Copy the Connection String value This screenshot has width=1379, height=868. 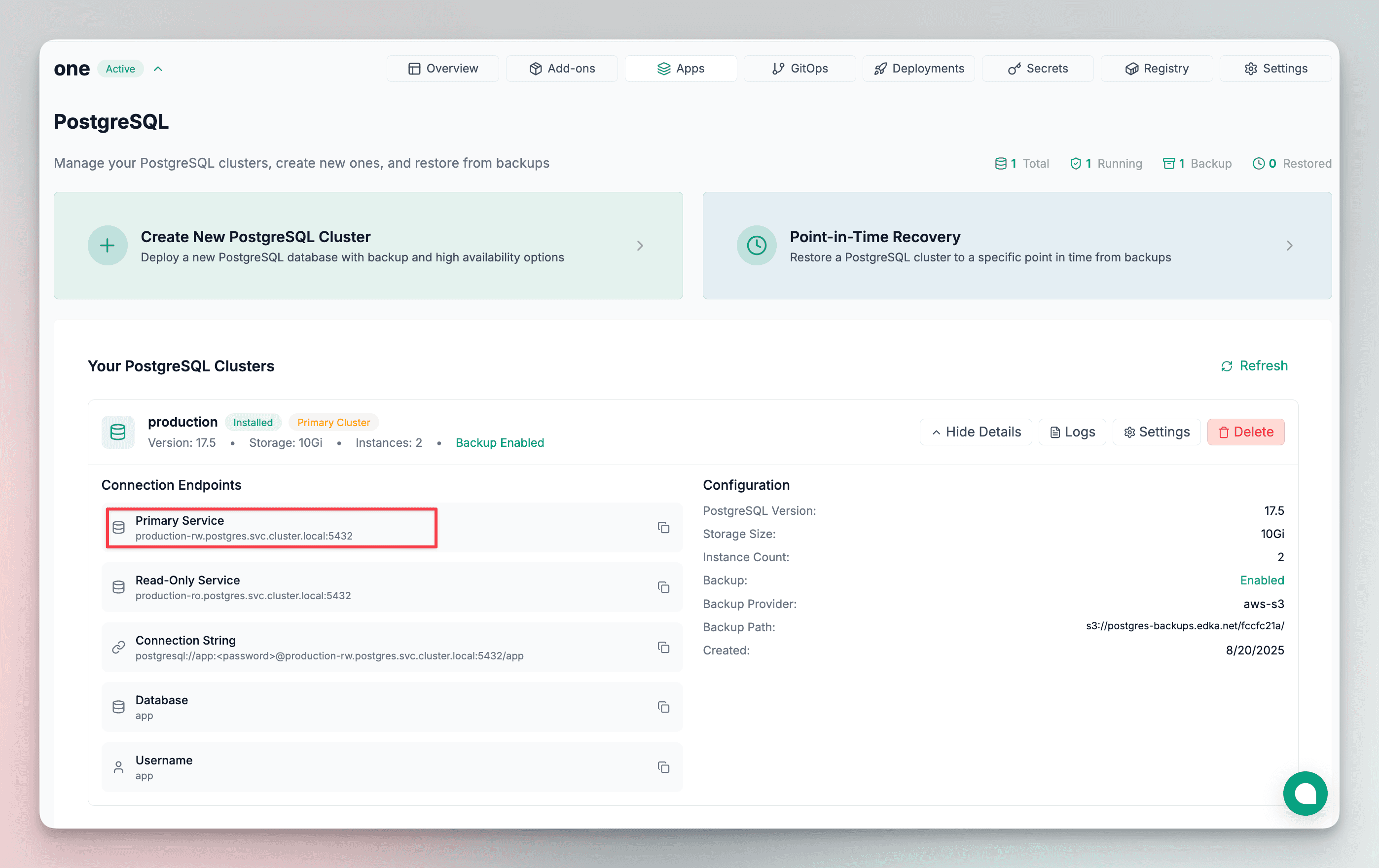[x=663, y=647]
